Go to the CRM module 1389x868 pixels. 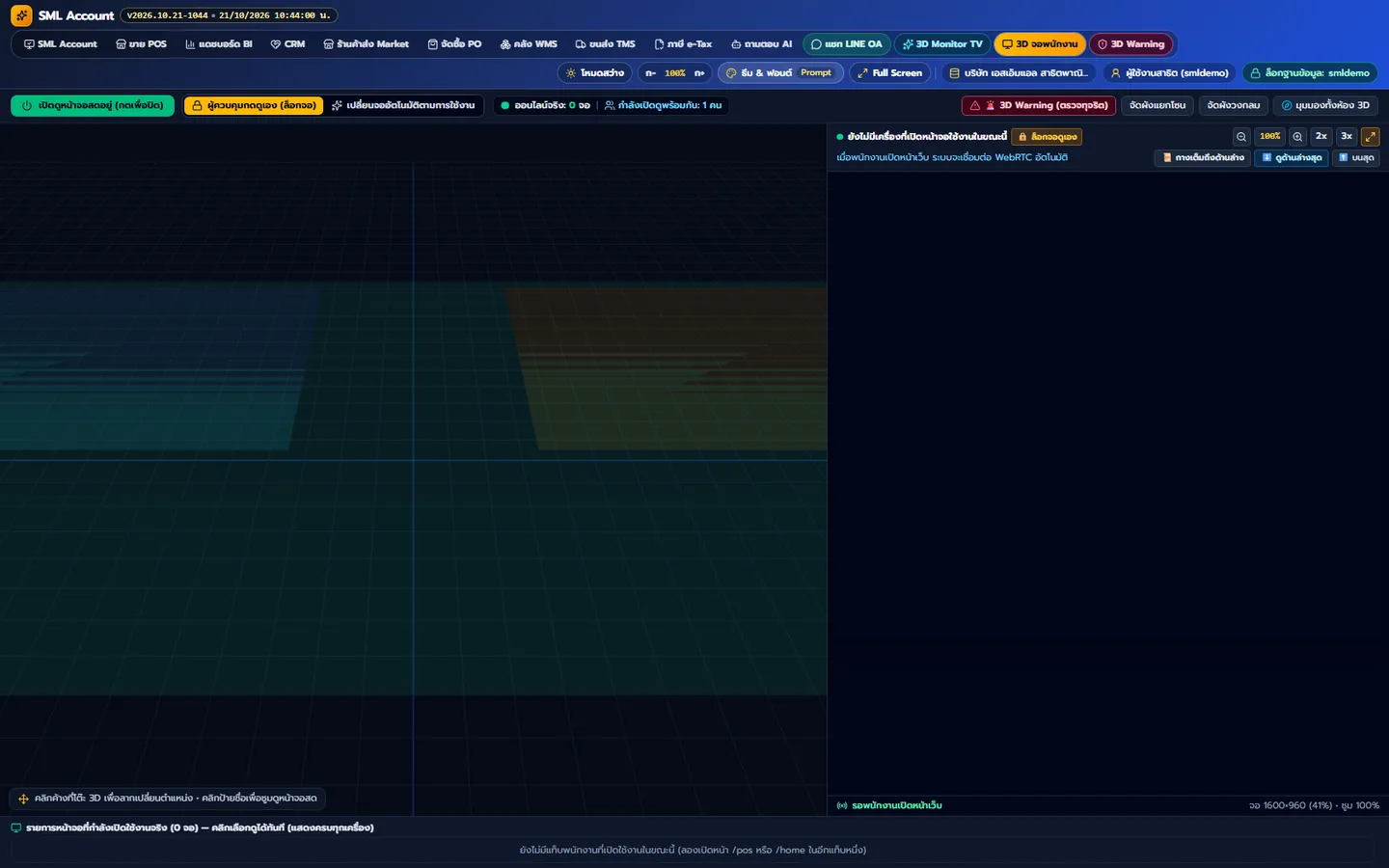[287, 44]
